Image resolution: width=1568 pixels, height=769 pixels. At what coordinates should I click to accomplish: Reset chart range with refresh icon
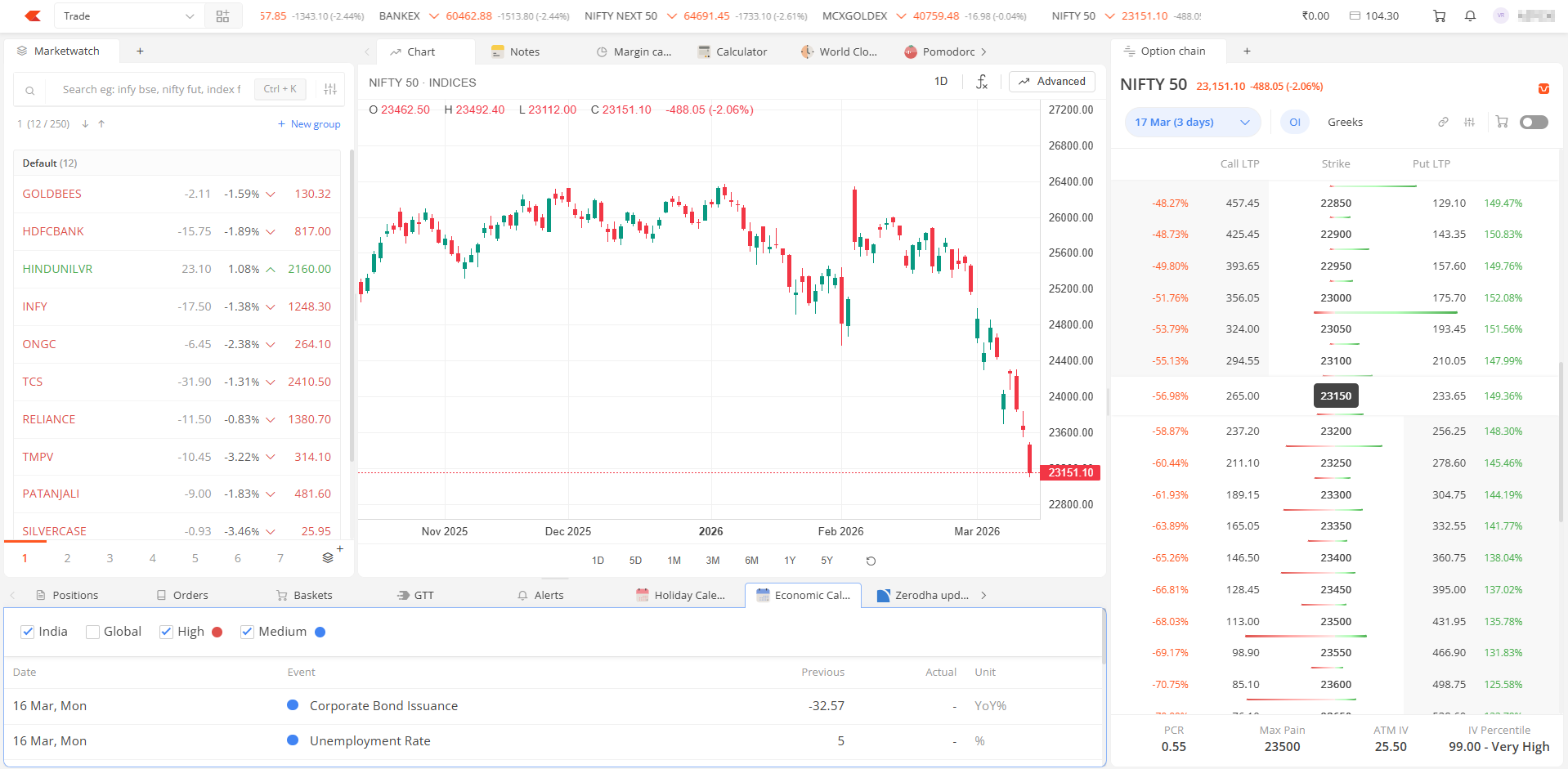click(x=871, y=561)
